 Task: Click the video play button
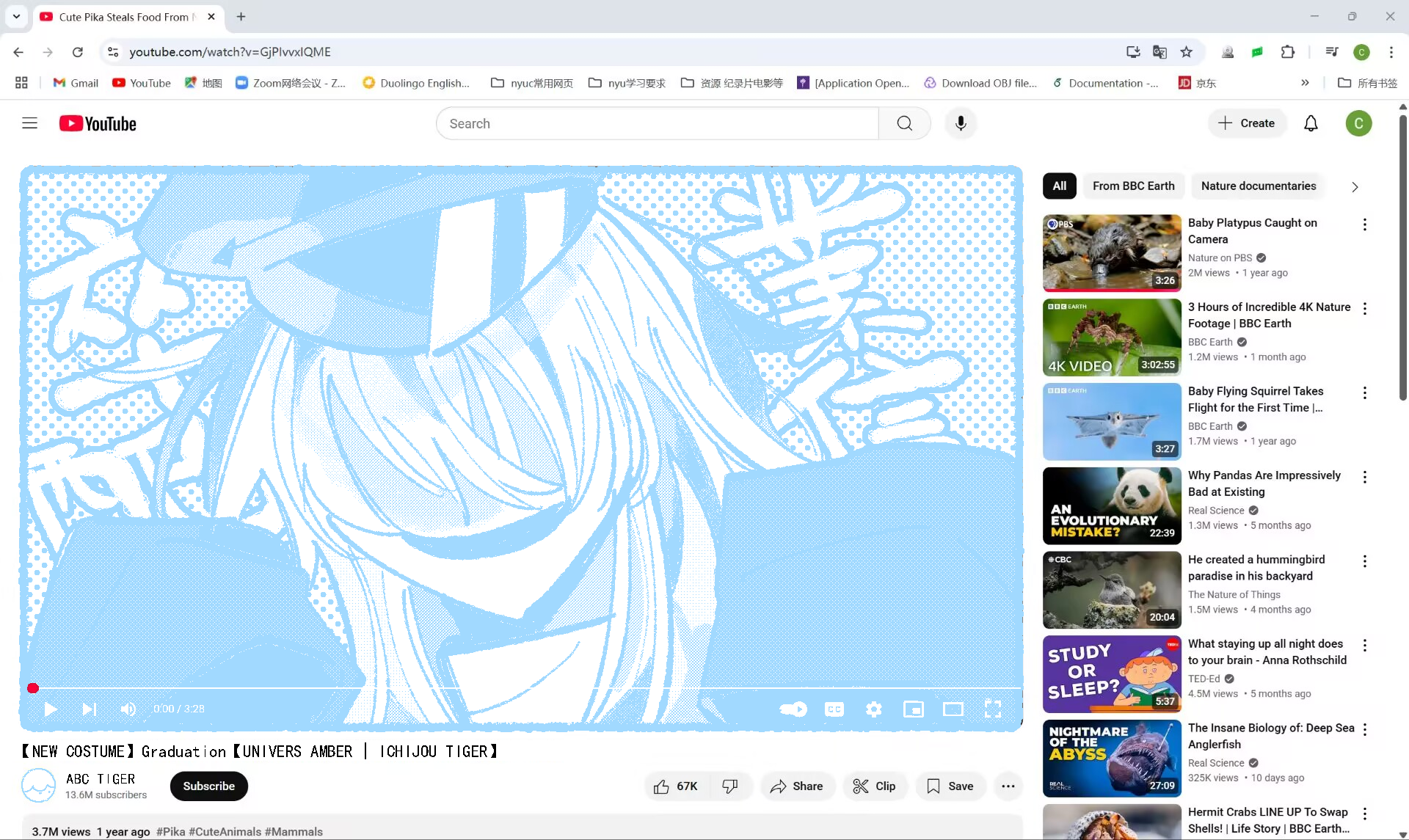click(x=50, y=709)
